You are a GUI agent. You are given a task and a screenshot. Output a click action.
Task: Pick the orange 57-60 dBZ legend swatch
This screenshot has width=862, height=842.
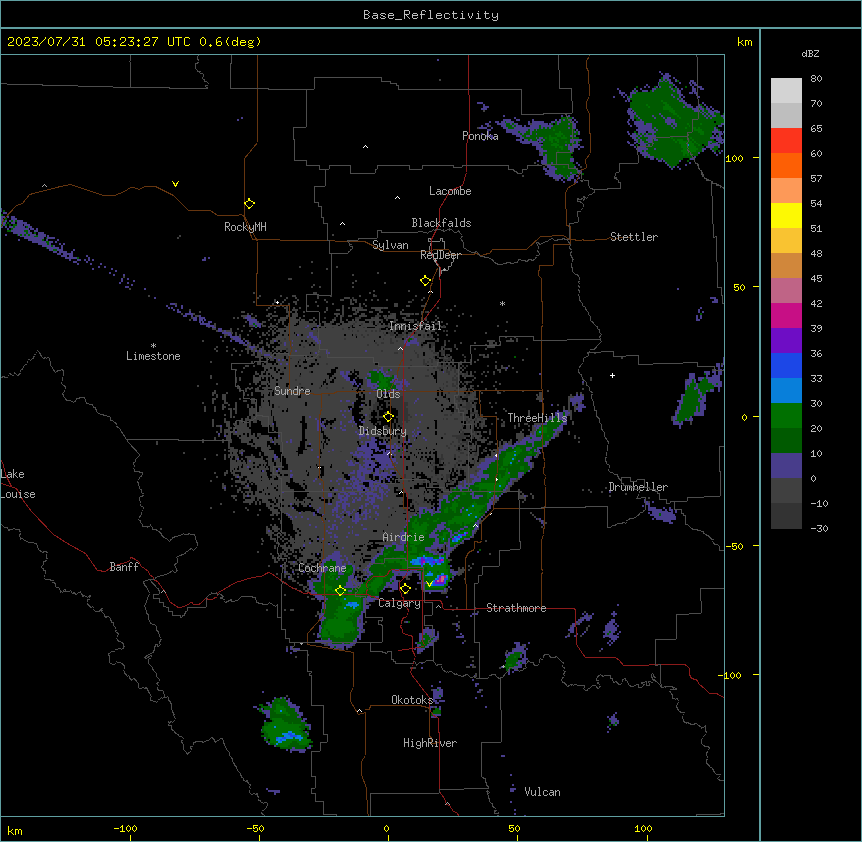click(786, 165)
